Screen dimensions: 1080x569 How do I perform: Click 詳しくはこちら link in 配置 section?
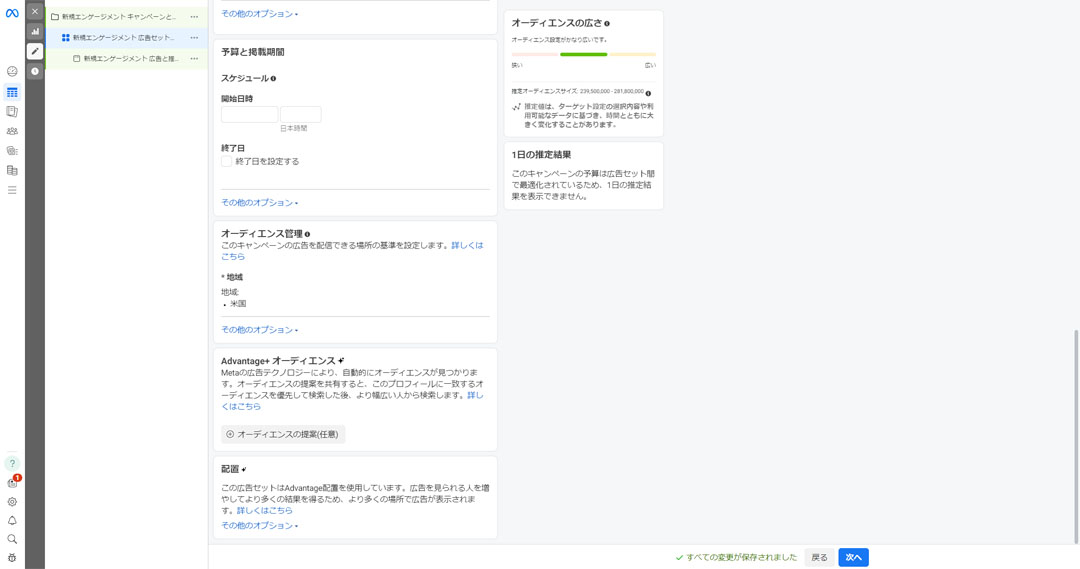coord(264,510)
